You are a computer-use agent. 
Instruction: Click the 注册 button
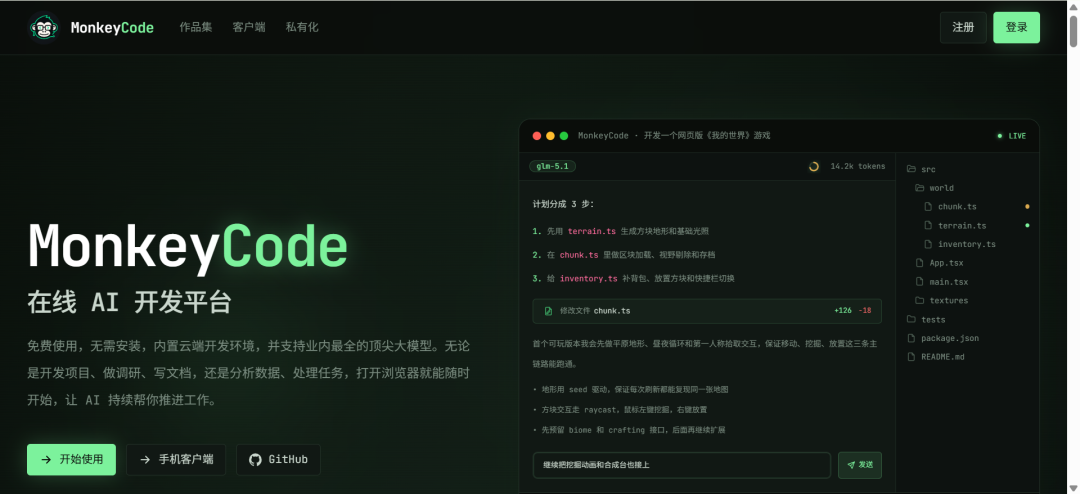(963, 28)
